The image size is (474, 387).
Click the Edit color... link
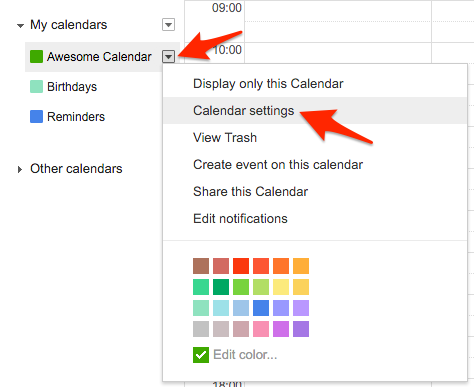pyautogui.click(x=245, y=355)
